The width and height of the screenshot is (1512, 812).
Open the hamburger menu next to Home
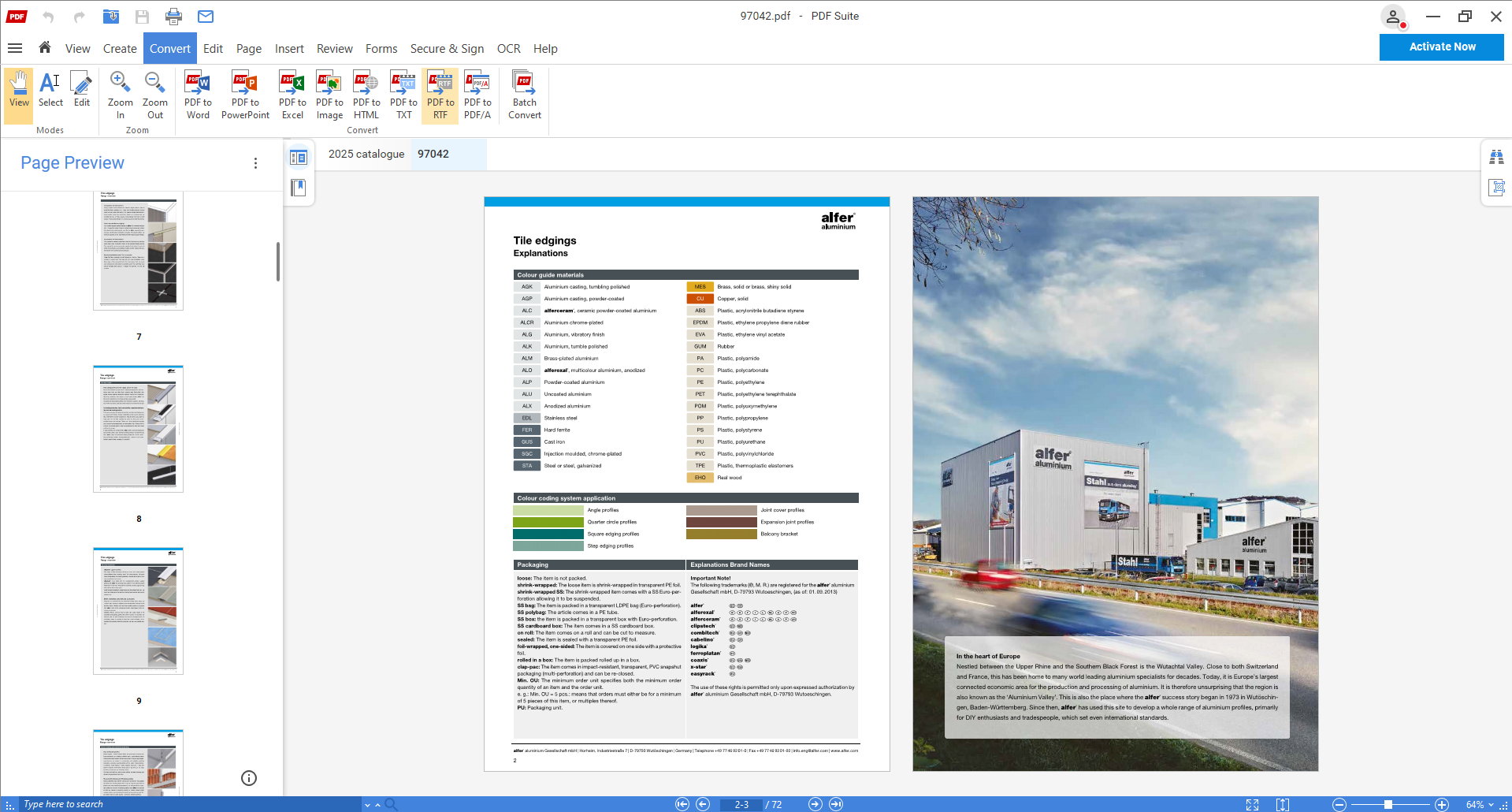(x=15, y=48)
